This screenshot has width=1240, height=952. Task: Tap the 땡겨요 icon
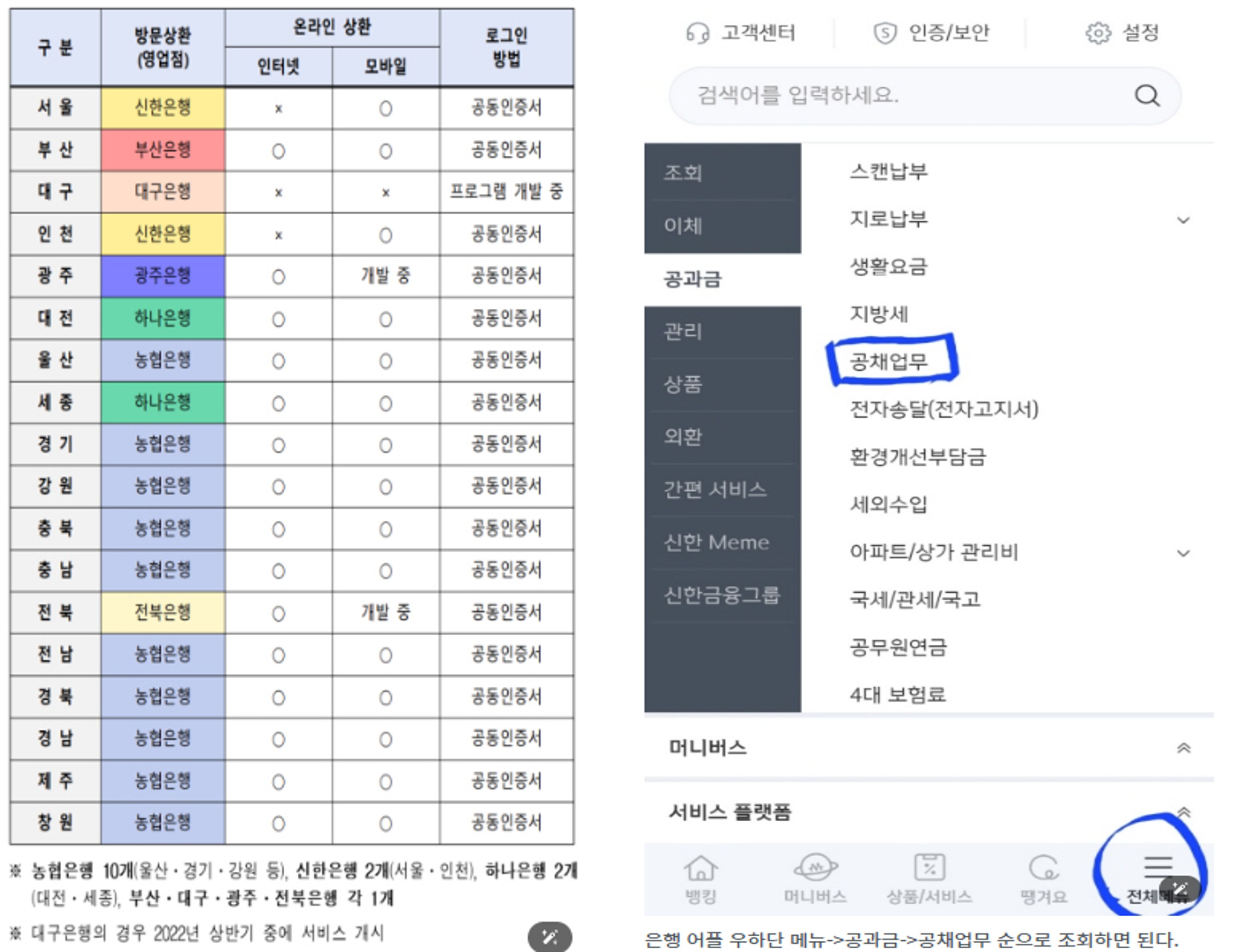(x=1043, y=867)
